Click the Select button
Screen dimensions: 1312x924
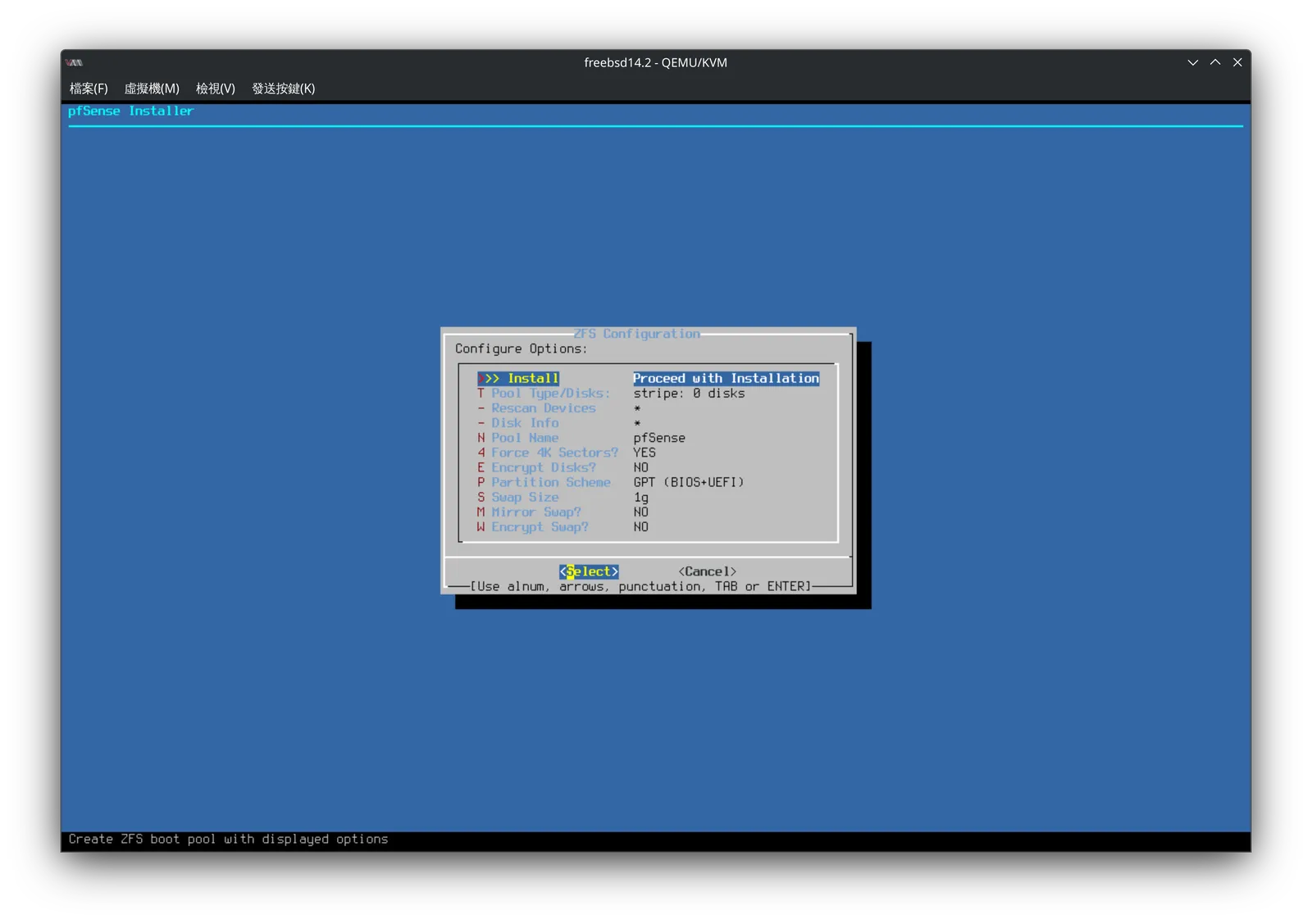(589, 571)
